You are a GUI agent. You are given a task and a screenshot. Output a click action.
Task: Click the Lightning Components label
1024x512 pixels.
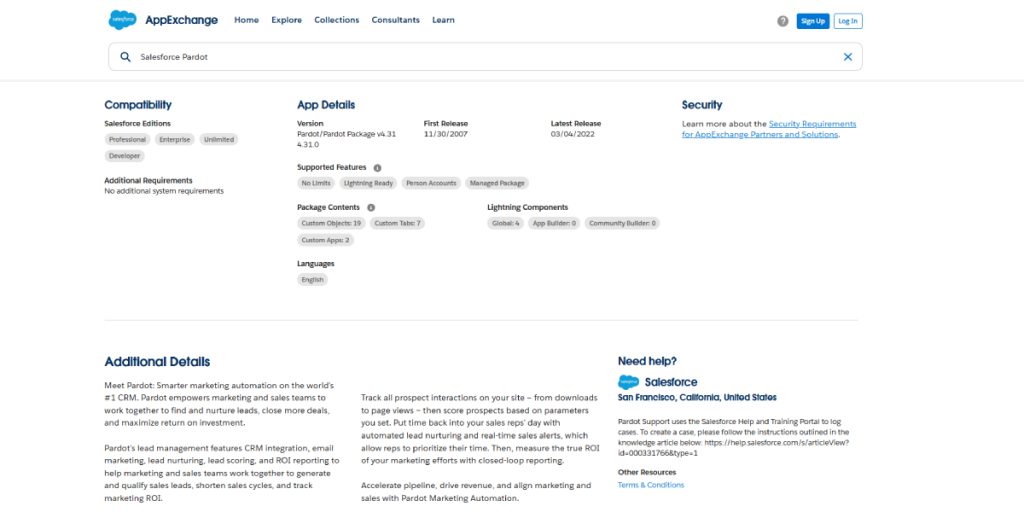click(528, 208)
